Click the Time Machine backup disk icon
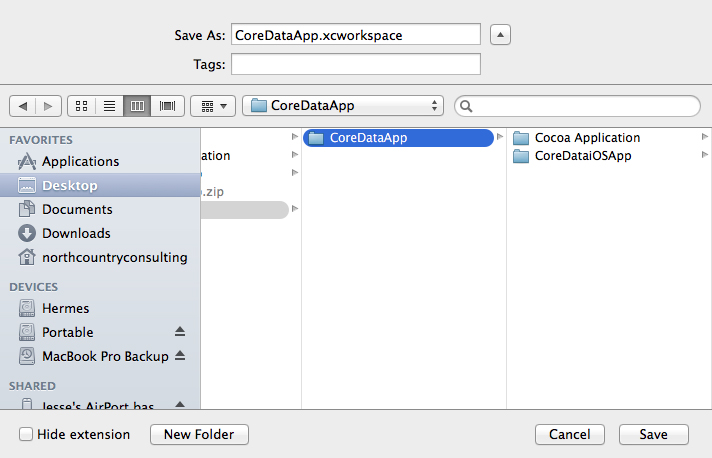Image resolution: width=712 pixels, height=458 pixels. pos(27,356)
